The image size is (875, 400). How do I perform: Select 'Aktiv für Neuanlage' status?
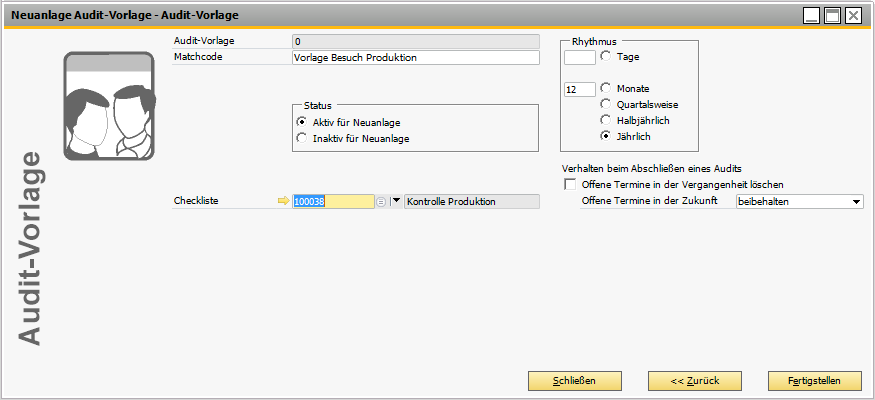(x=302, y=121)
